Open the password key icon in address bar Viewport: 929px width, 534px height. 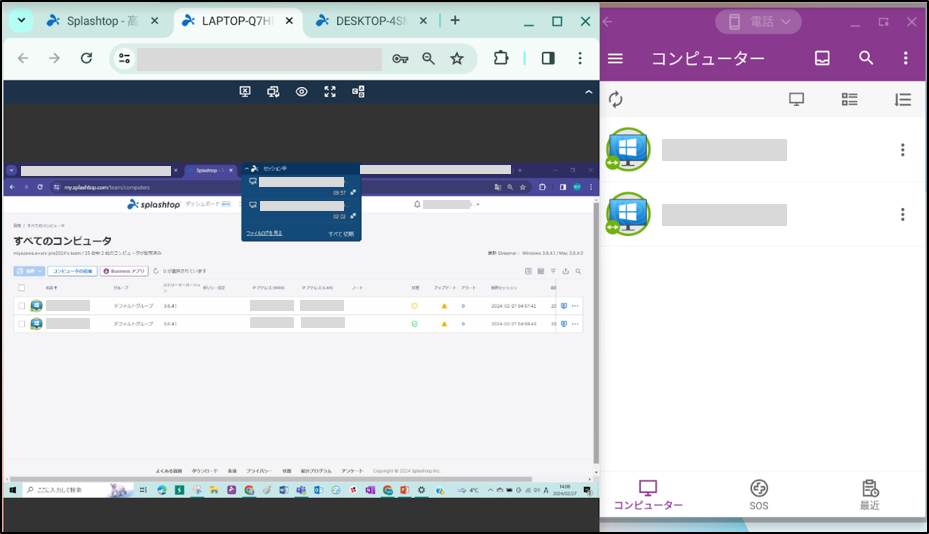tap(400, 58)
